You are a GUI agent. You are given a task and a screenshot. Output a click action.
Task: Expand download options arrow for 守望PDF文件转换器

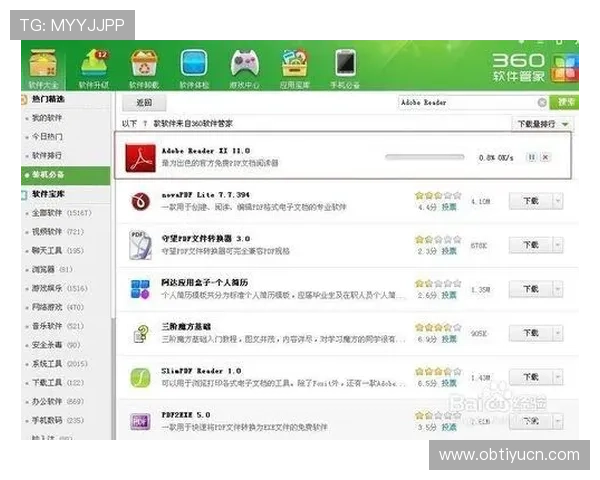click(558, 245)
